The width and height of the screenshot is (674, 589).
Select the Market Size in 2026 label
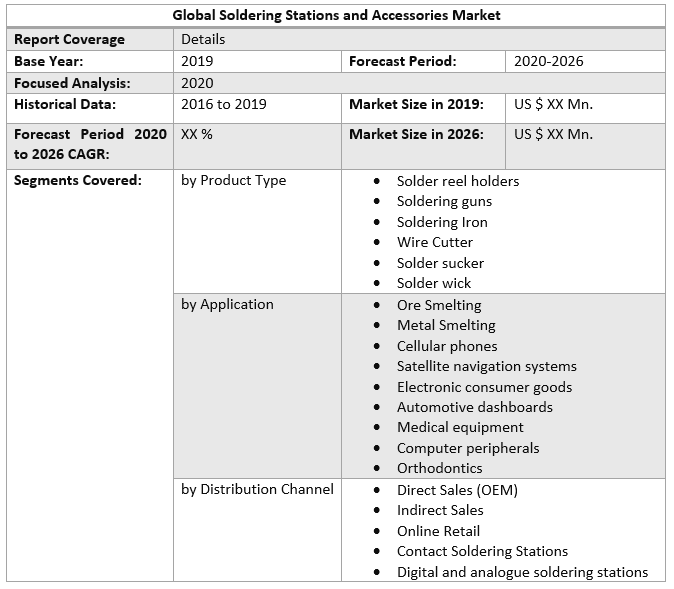click(416, 134)
